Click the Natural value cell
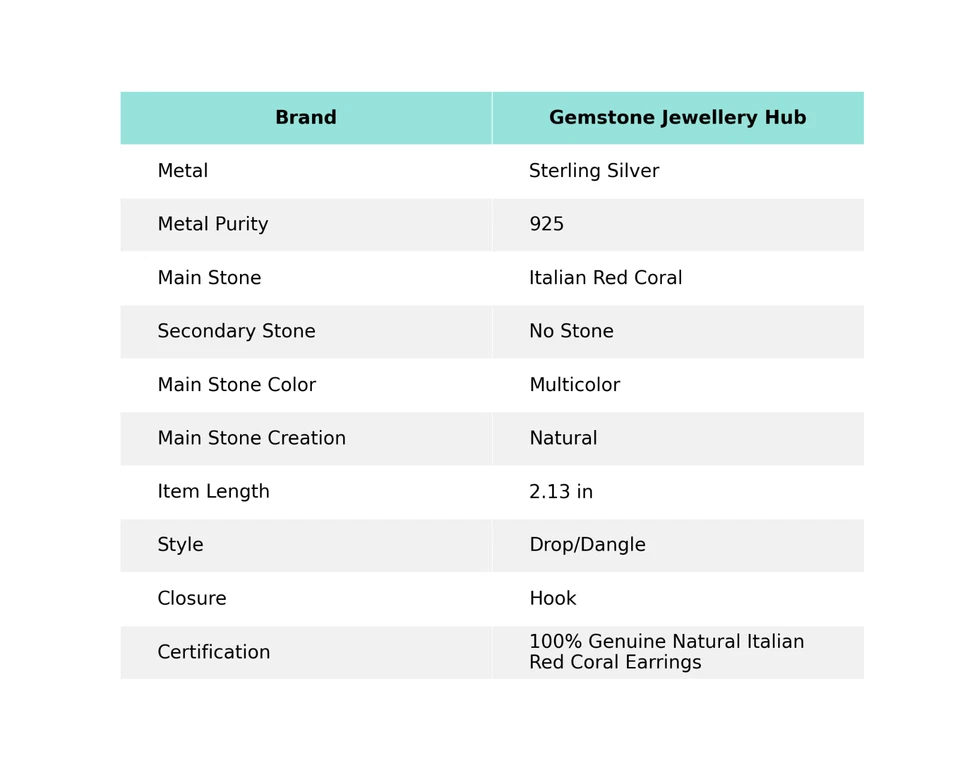Screen dimensions: 960x763 click(563, 439)
